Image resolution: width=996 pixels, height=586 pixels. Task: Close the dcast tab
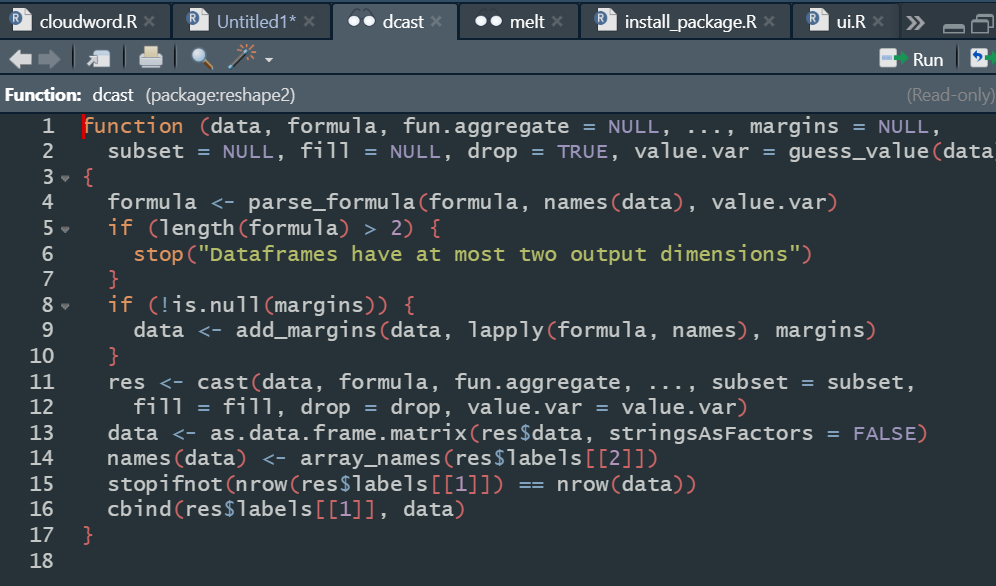coord(436,22)
